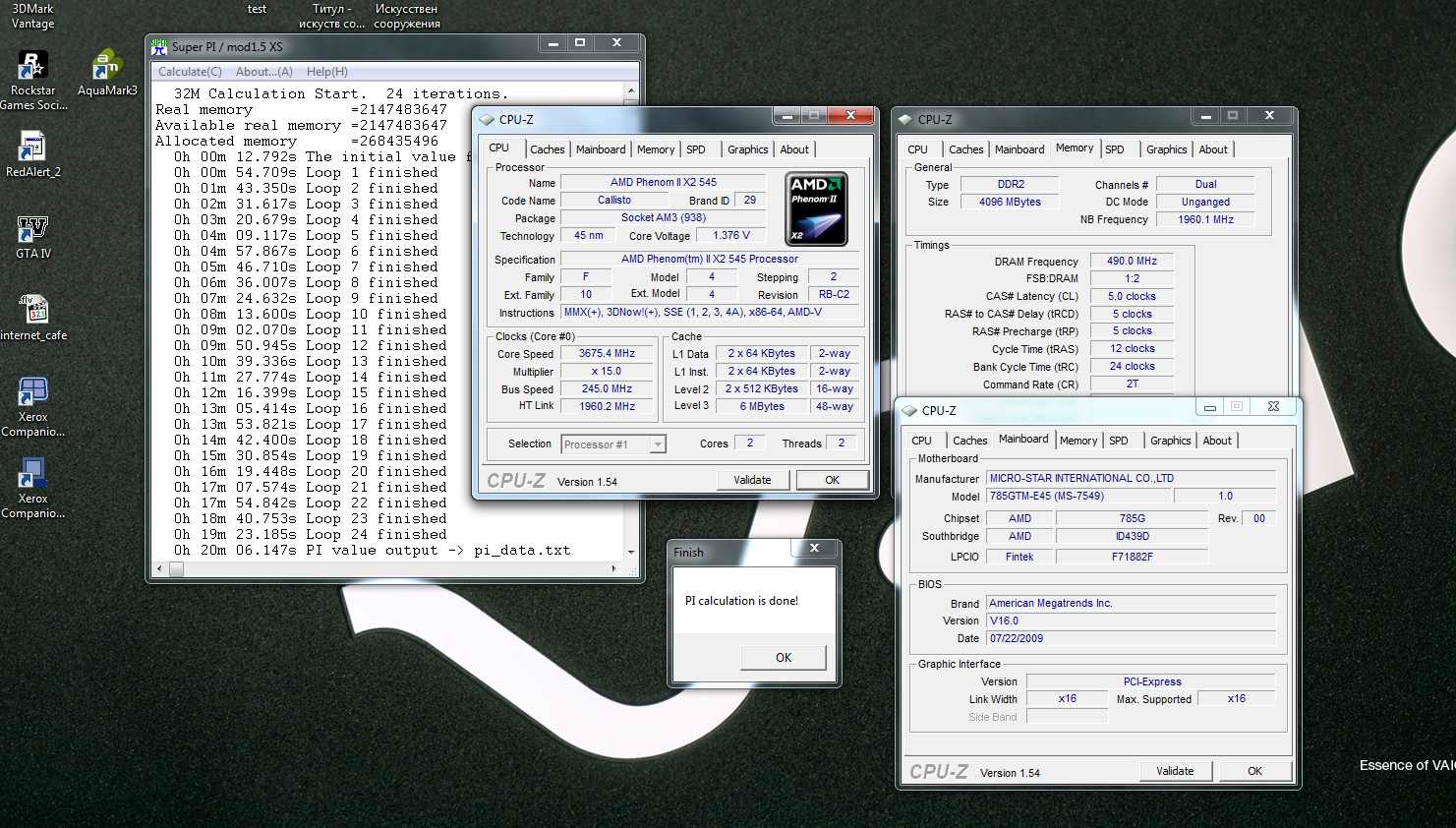Switch to About tab in CPU window
Screen dimensions: 1456x828
(794, 149)
